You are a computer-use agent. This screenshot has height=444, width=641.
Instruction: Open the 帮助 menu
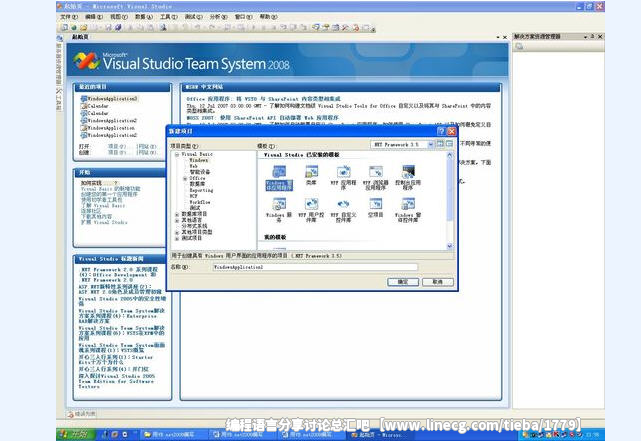(x=268, y=17)
